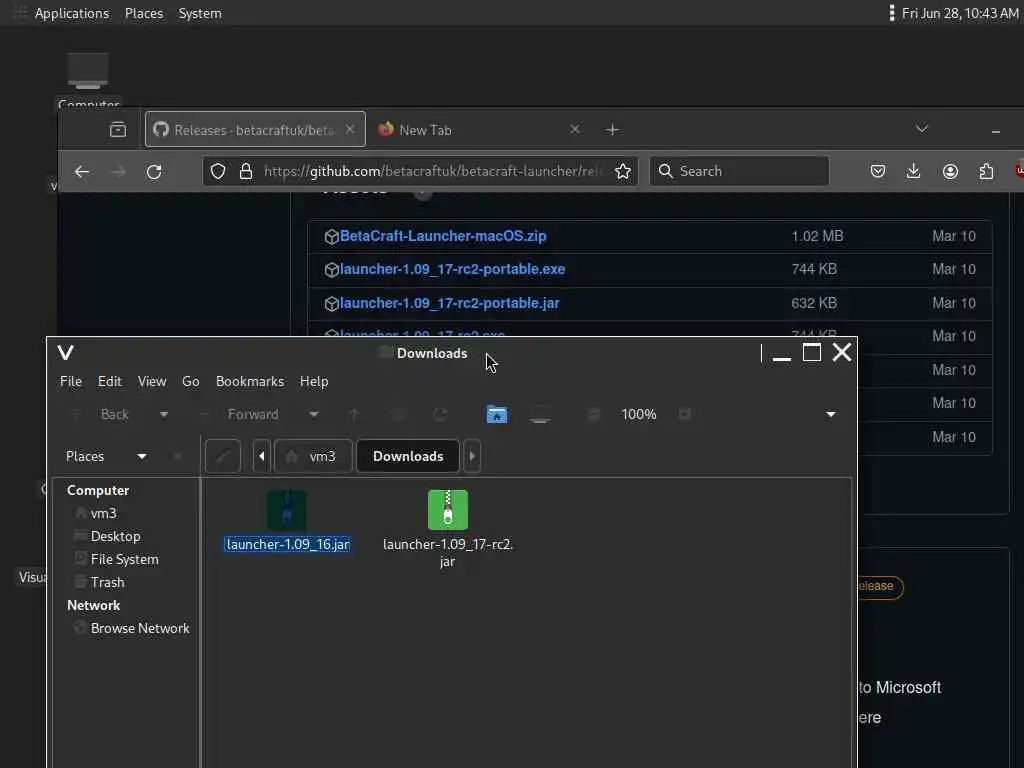Click the vm3 path button
Image resolution: width=1024 pixels, height=768 pixels.
pyautogui.click(x=313, y=456)
